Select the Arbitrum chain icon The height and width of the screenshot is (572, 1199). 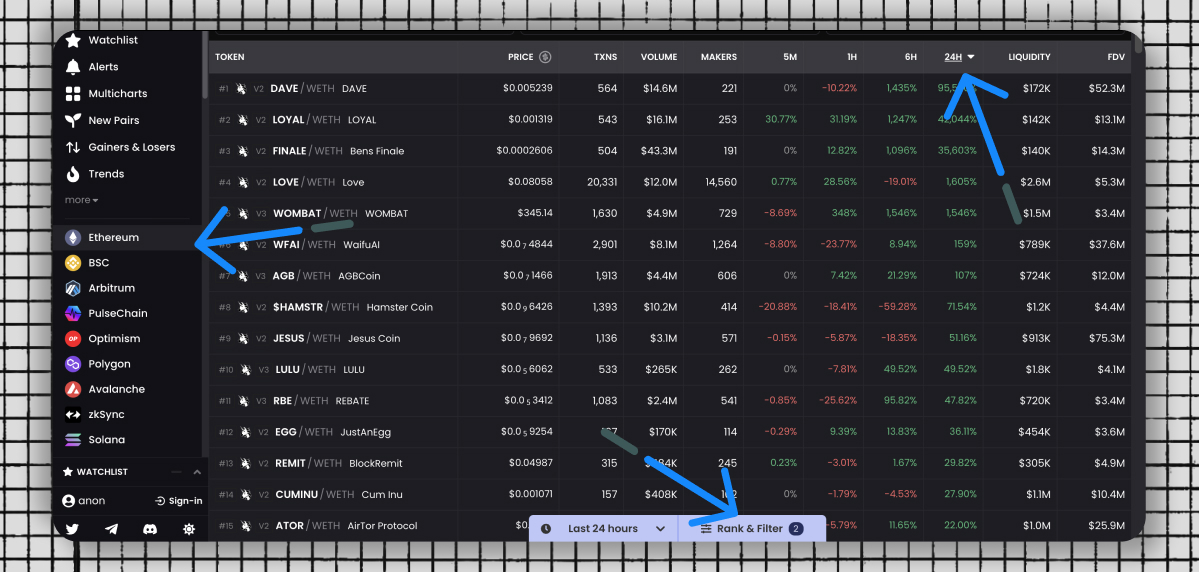pyautogui.click(x=73, y=288)
